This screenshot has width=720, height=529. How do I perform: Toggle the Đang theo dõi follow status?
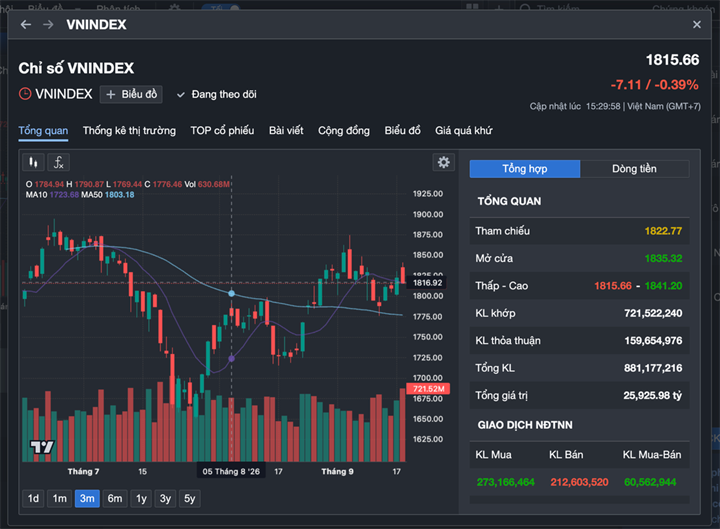coord(216,95)
